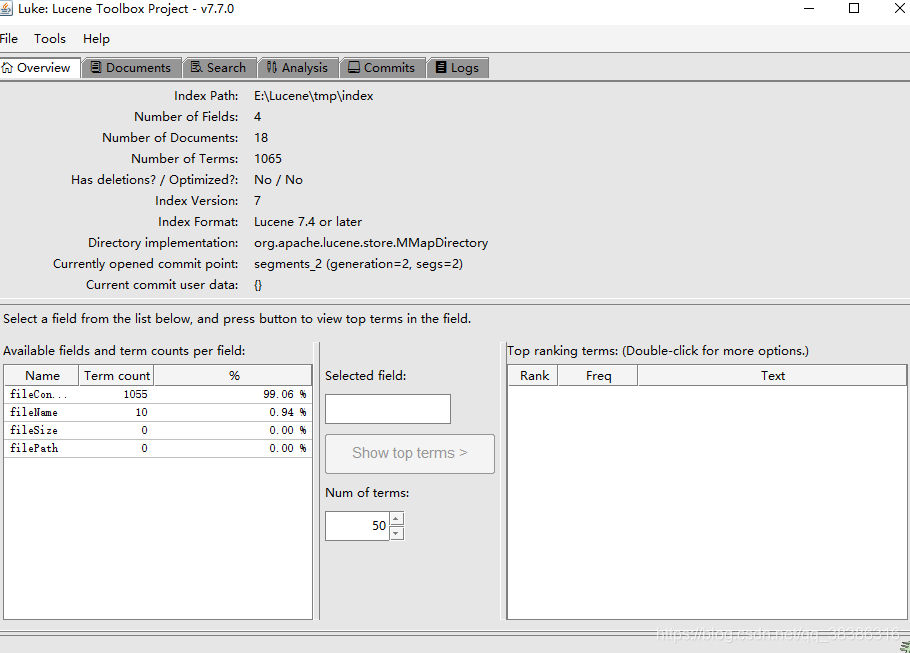Click the Logs tab icon
This screenshot has width=910, height=653.
(441, 67)
